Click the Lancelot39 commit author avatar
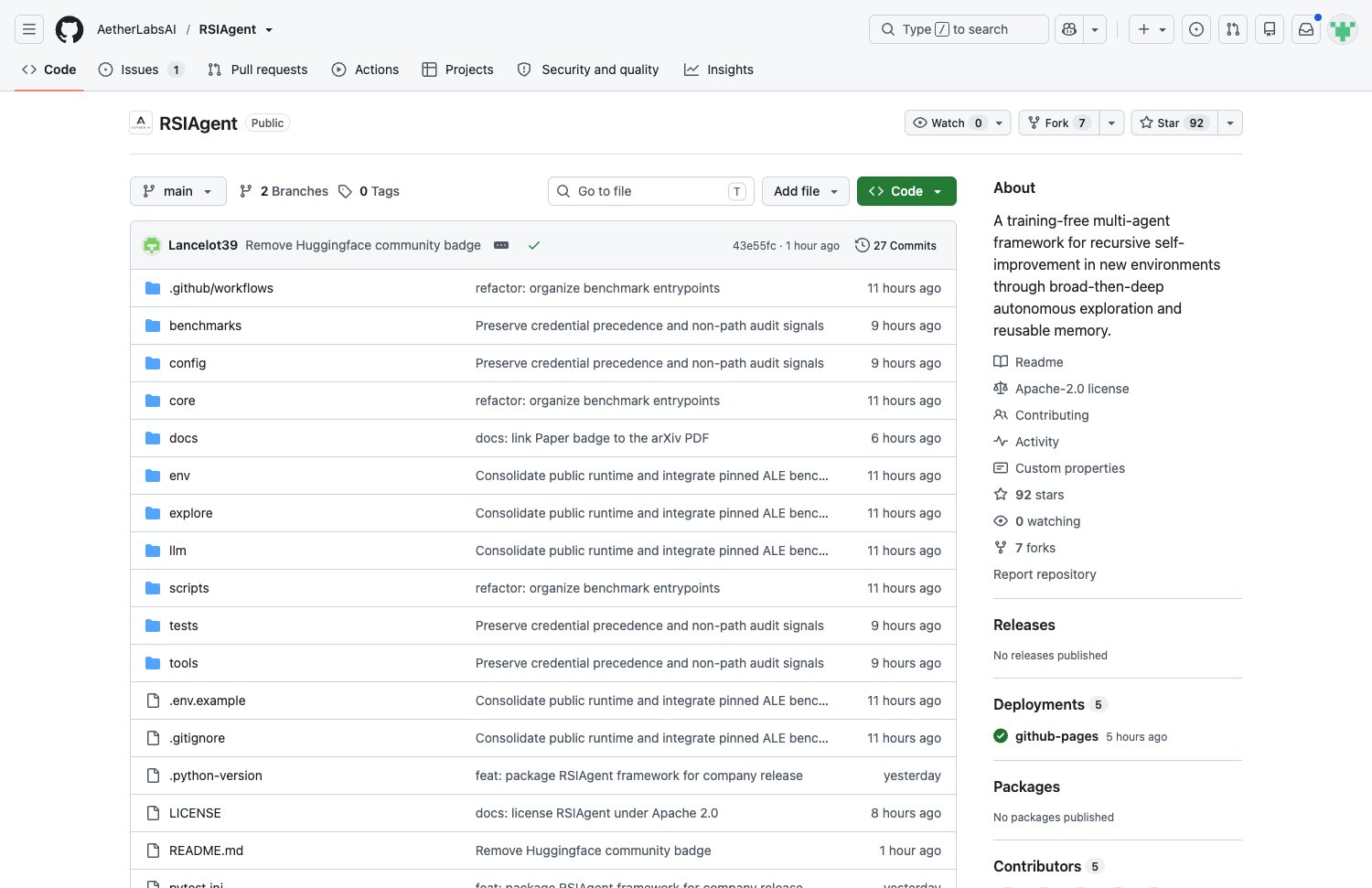 [x=152, y=245]
